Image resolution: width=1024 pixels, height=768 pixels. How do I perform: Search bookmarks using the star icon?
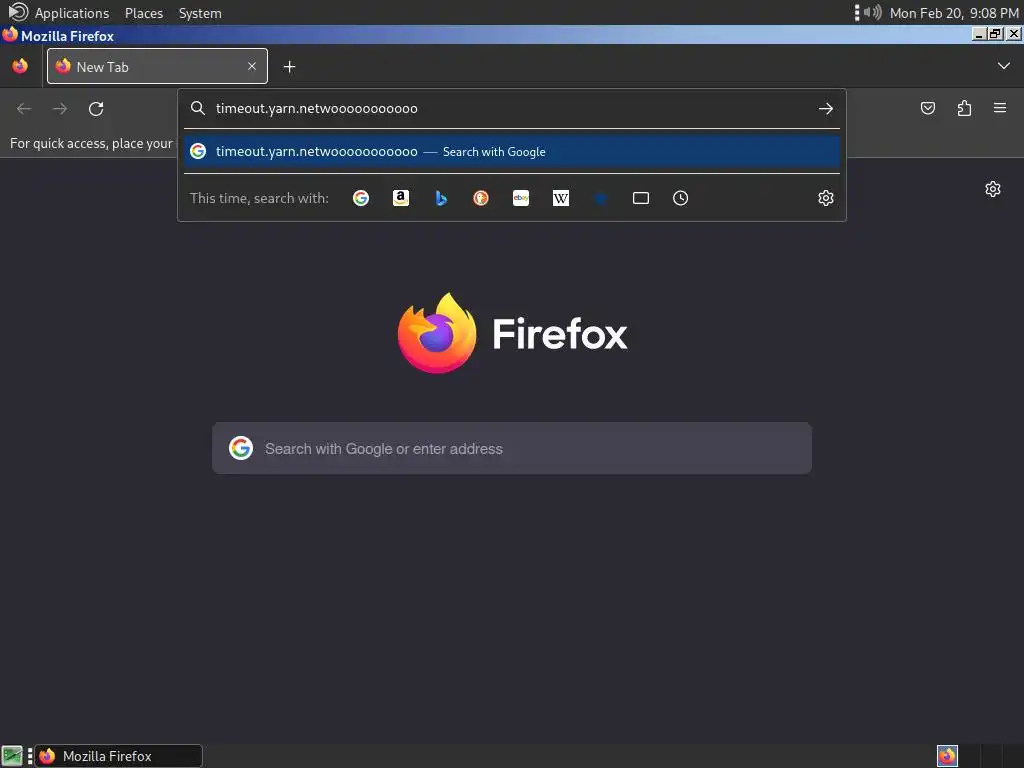(x=601, y=198)
